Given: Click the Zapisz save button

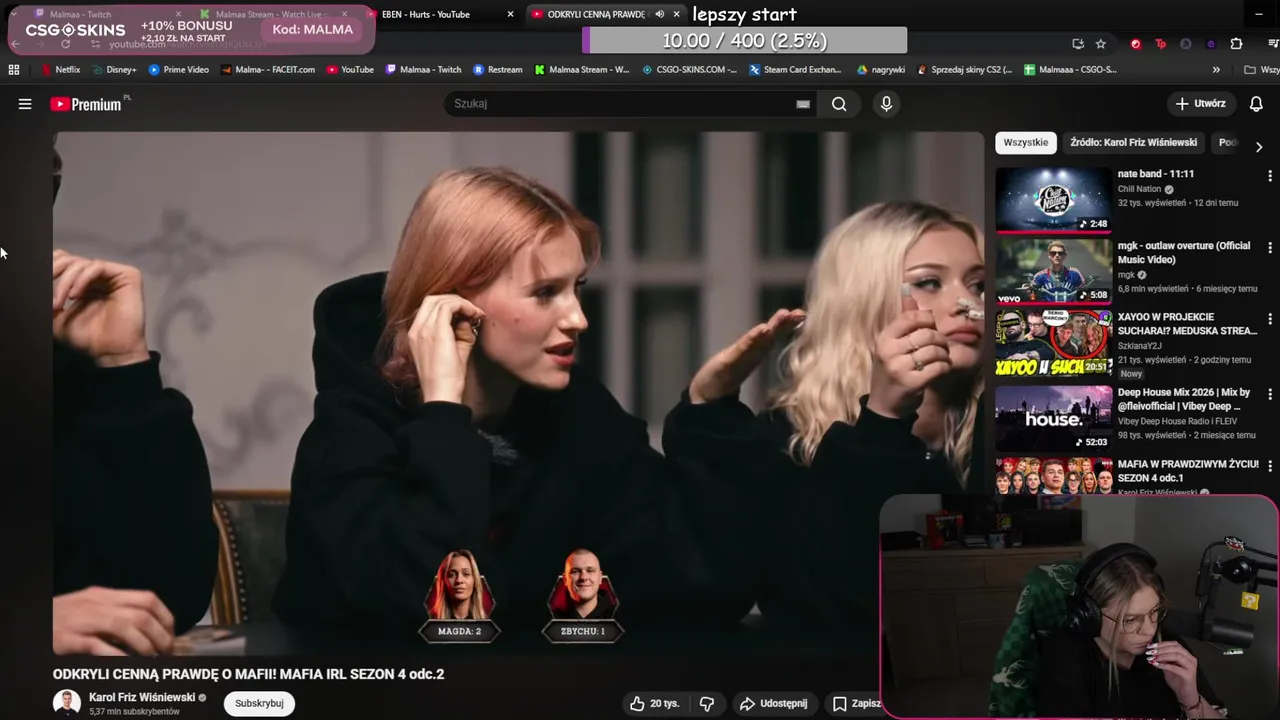Looking at the screenshot, I should [856, 704].
